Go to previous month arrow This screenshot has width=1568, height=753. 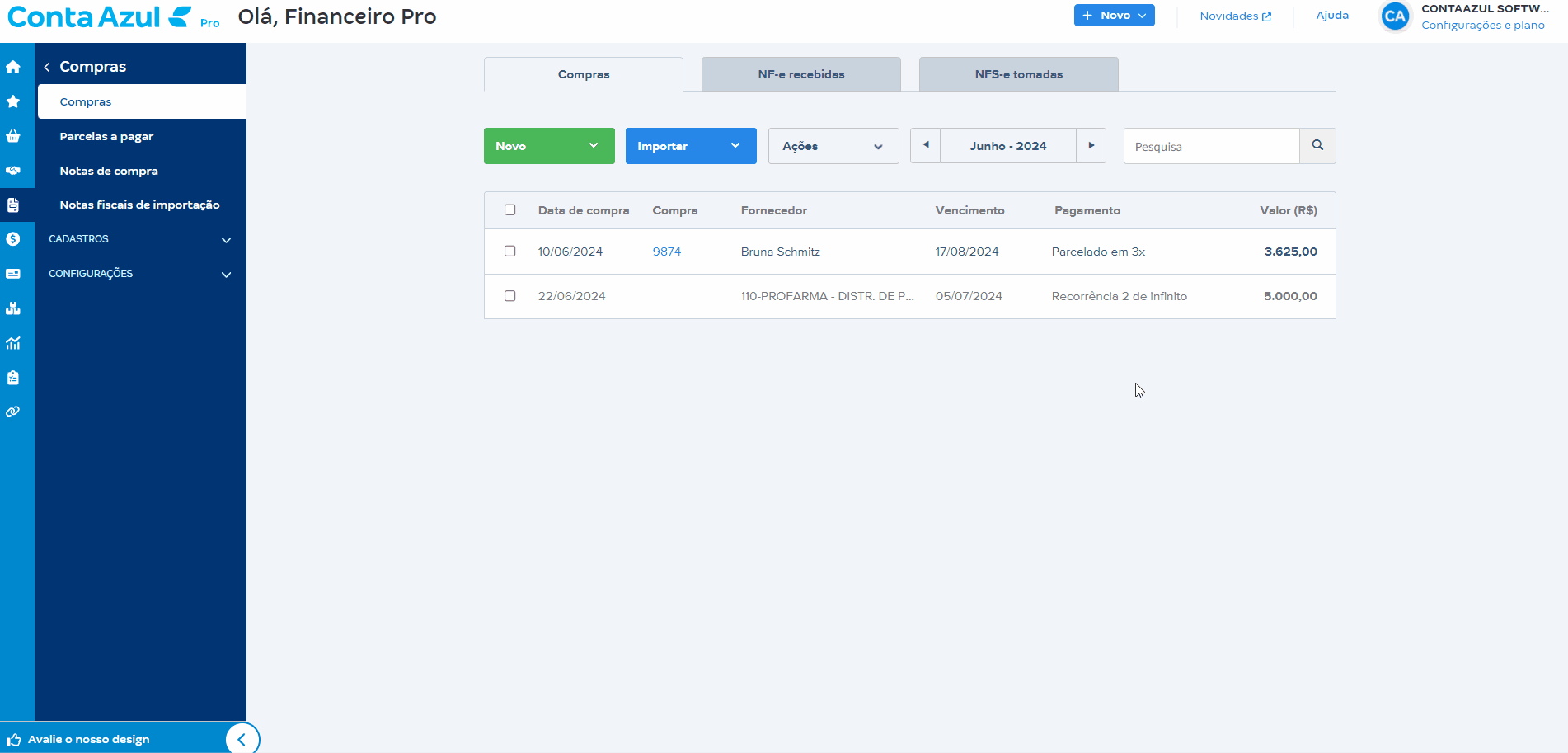point(926,146)
